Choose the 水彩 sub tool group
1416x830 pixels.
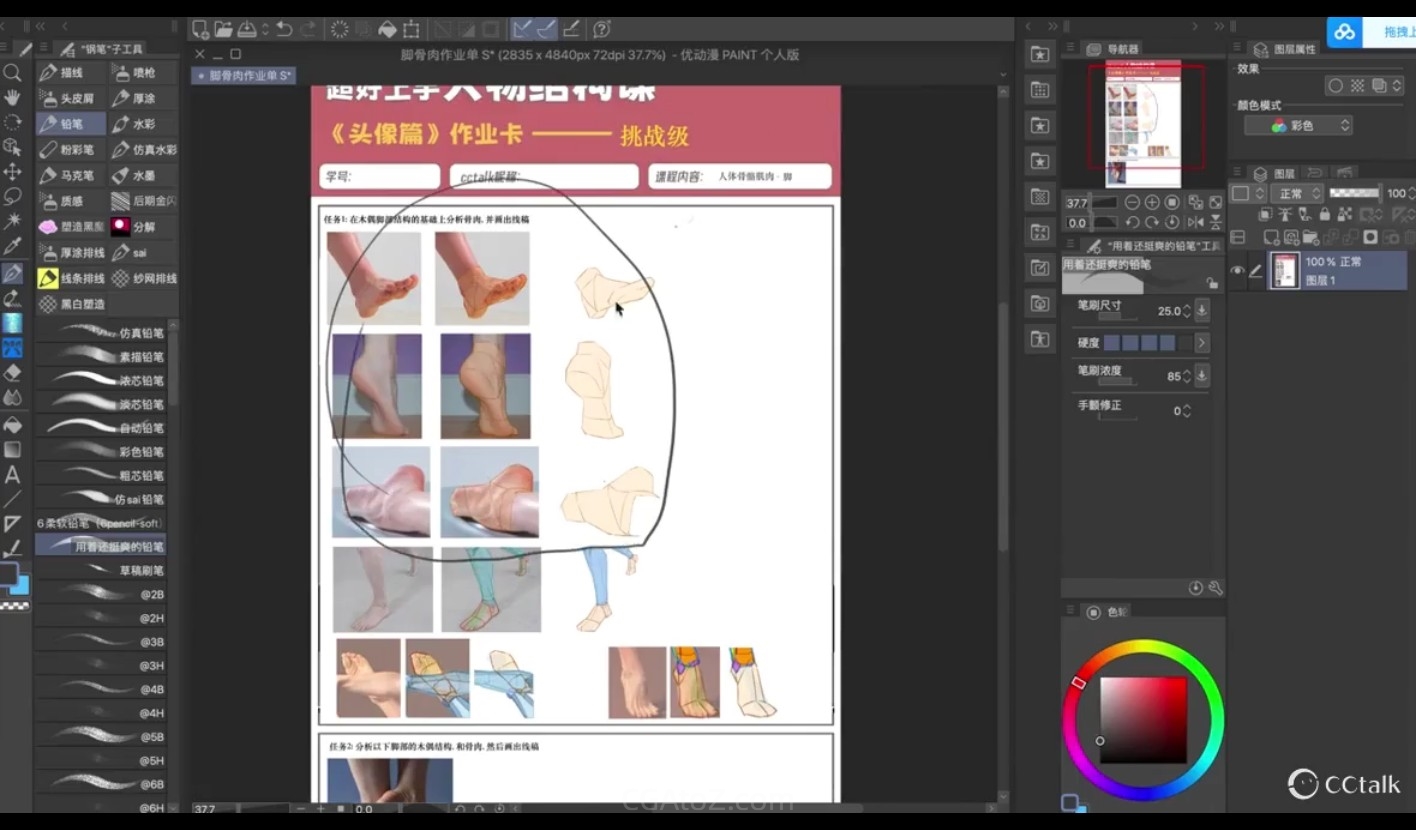[x=135, y=124]
